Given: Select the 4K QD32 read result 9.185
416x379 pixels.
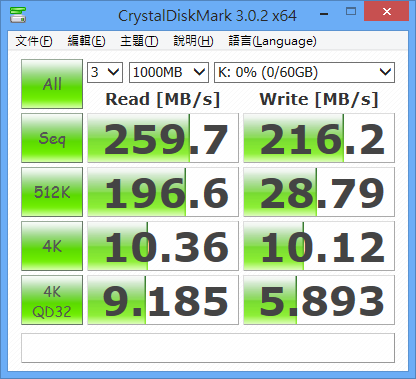Looking at the screenshot, I should click(x=163, y=300).
